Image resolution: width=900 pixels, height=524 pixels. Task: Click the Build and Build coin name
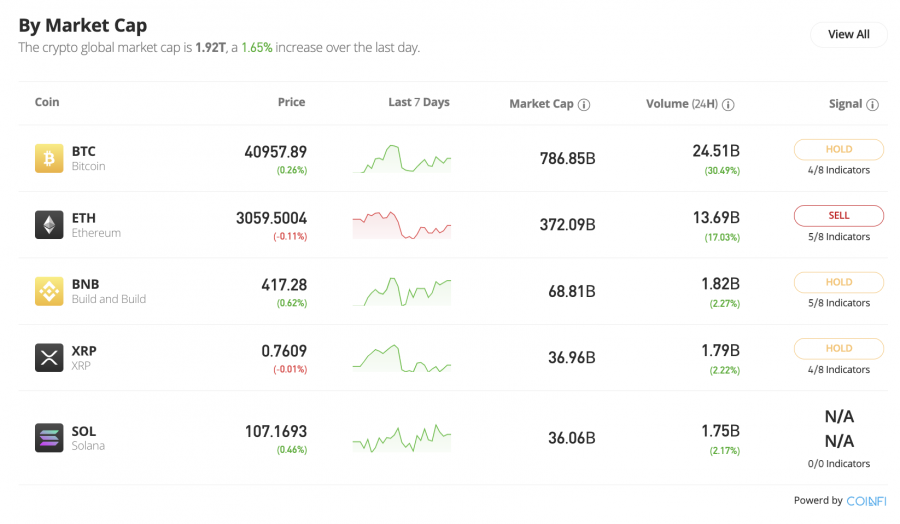click(109, 300)
